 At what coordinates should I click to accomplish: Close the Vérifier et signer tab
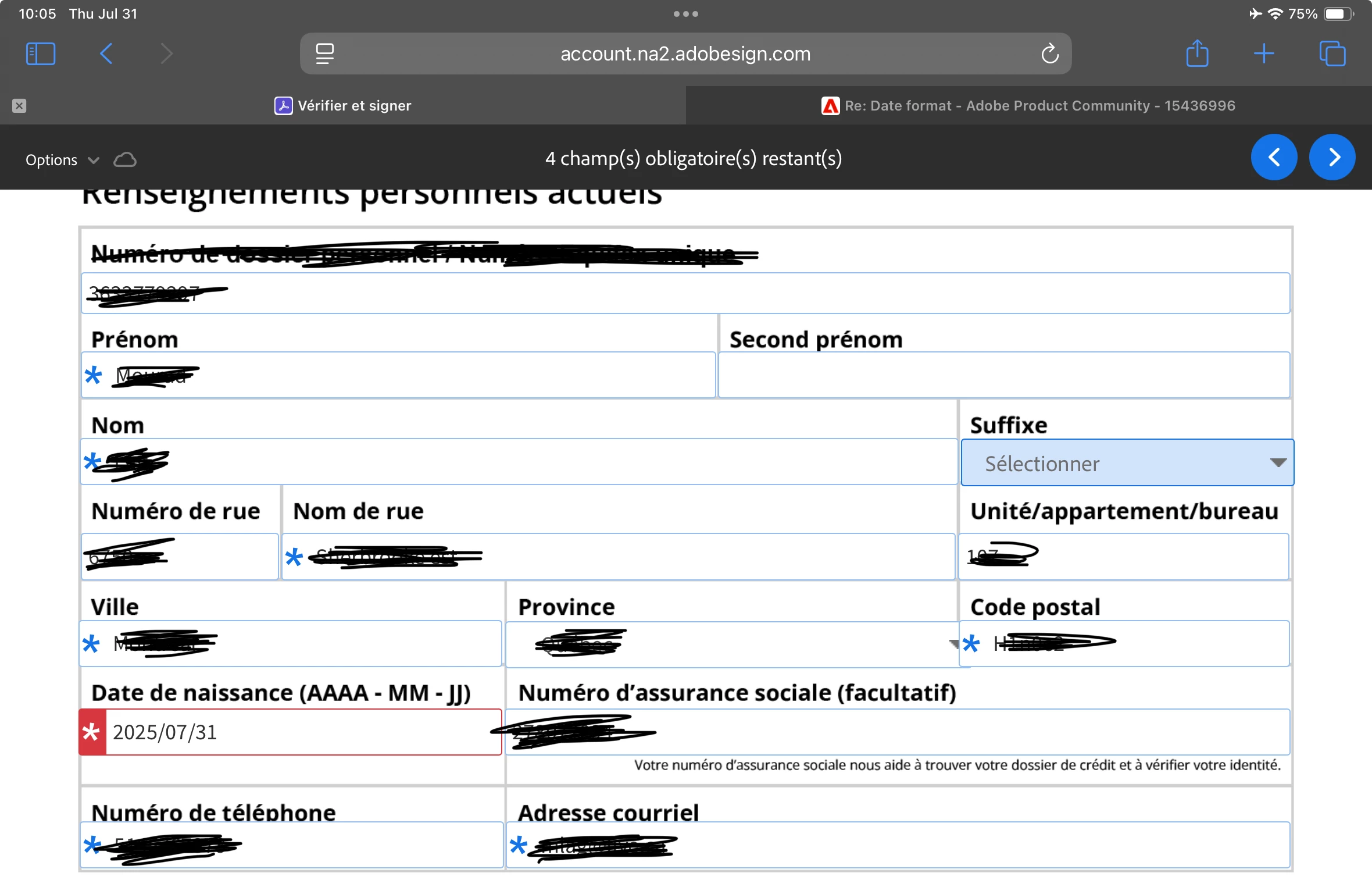[x=19, y=106]
